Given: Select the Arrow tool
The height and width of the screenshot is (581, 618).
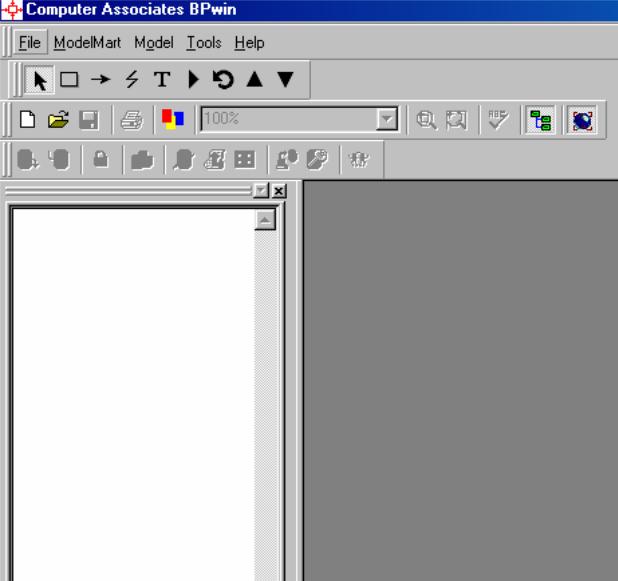Looking at the screenshot, I should pos(101,80).
